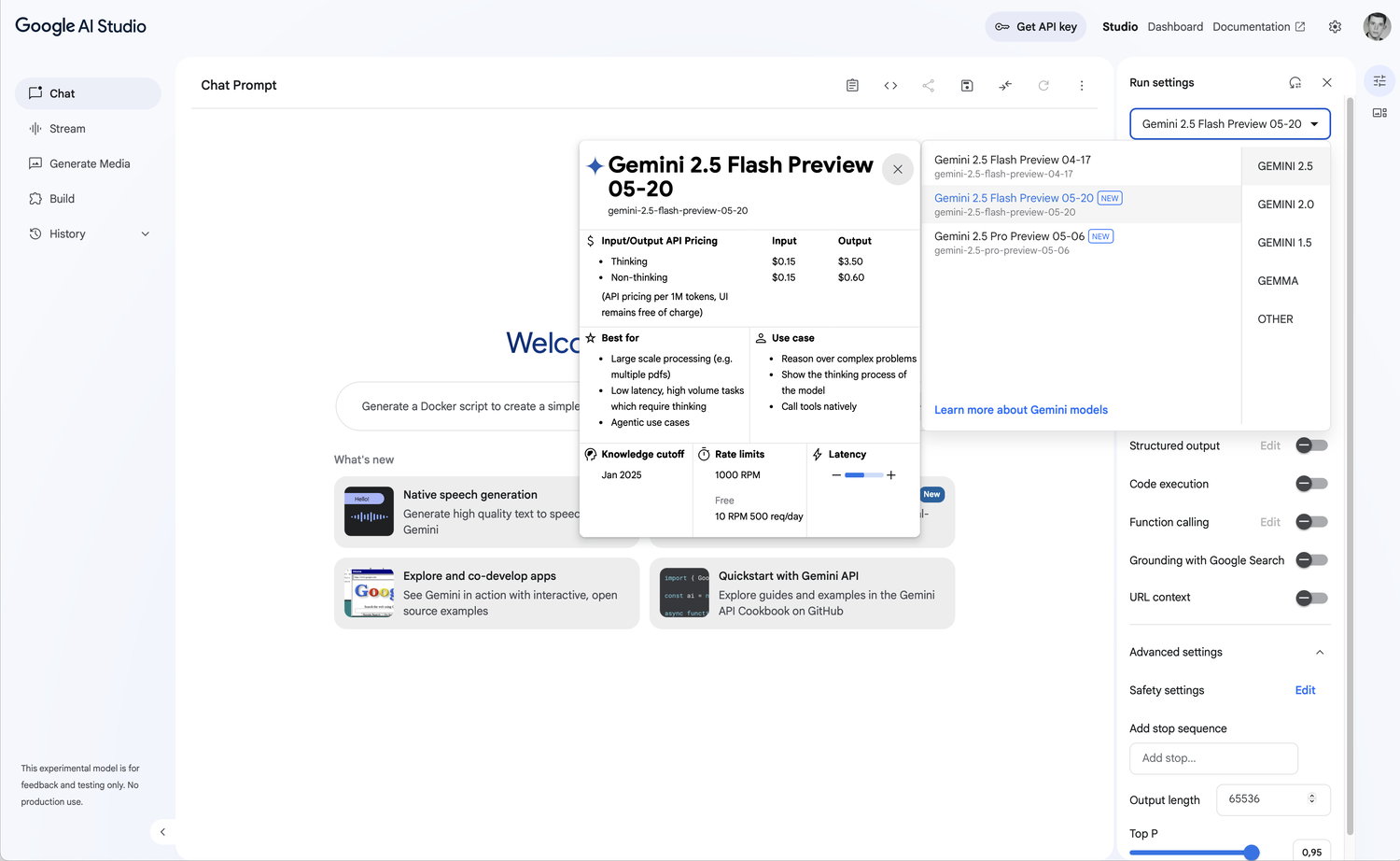Click the Top P slider handle
The height and width of the screenshot is (861, 1400).
(1252, 852)
